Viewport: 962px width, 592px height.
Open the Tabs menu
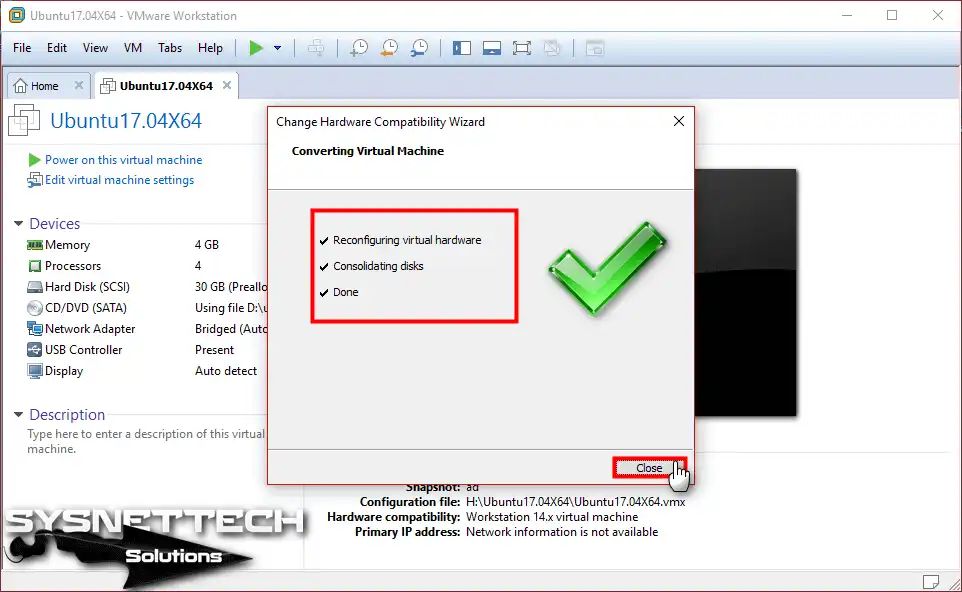170,48
